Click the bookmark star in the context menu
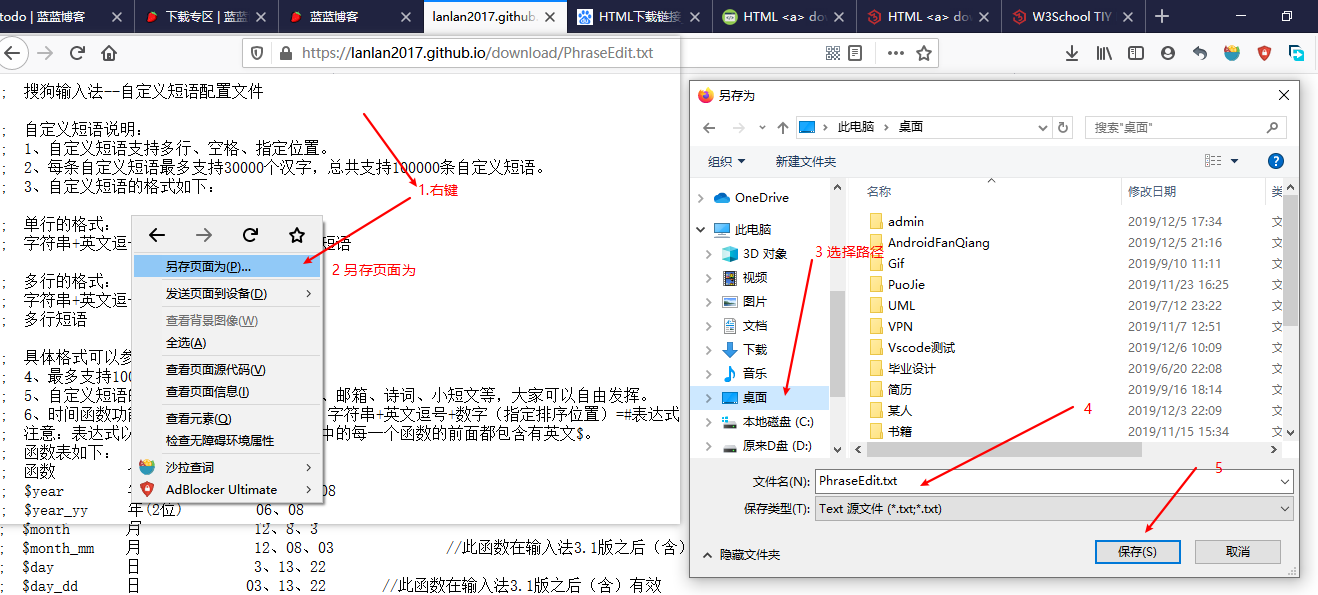Viewport: 1318px width, 595px height. (297, 235)
